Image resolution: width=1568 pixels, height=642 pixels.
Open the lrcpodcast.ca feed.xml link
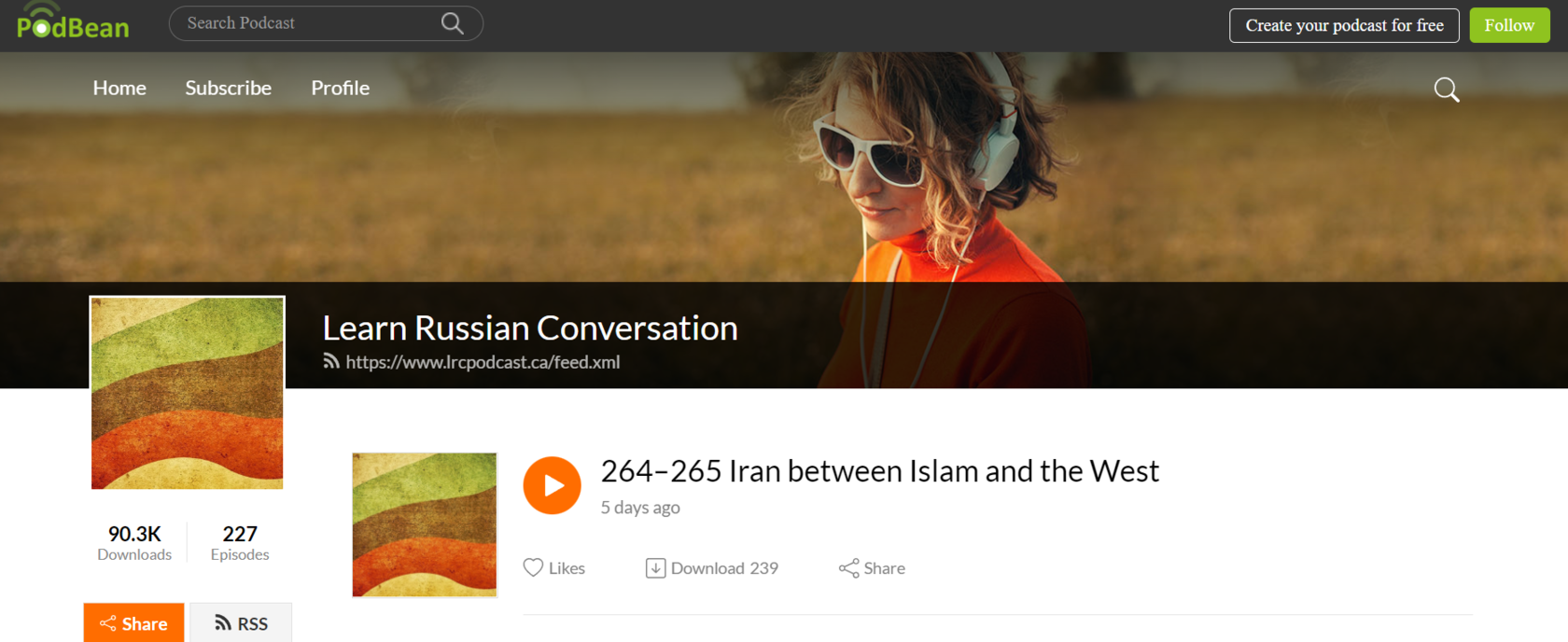(x=483, y=362)
